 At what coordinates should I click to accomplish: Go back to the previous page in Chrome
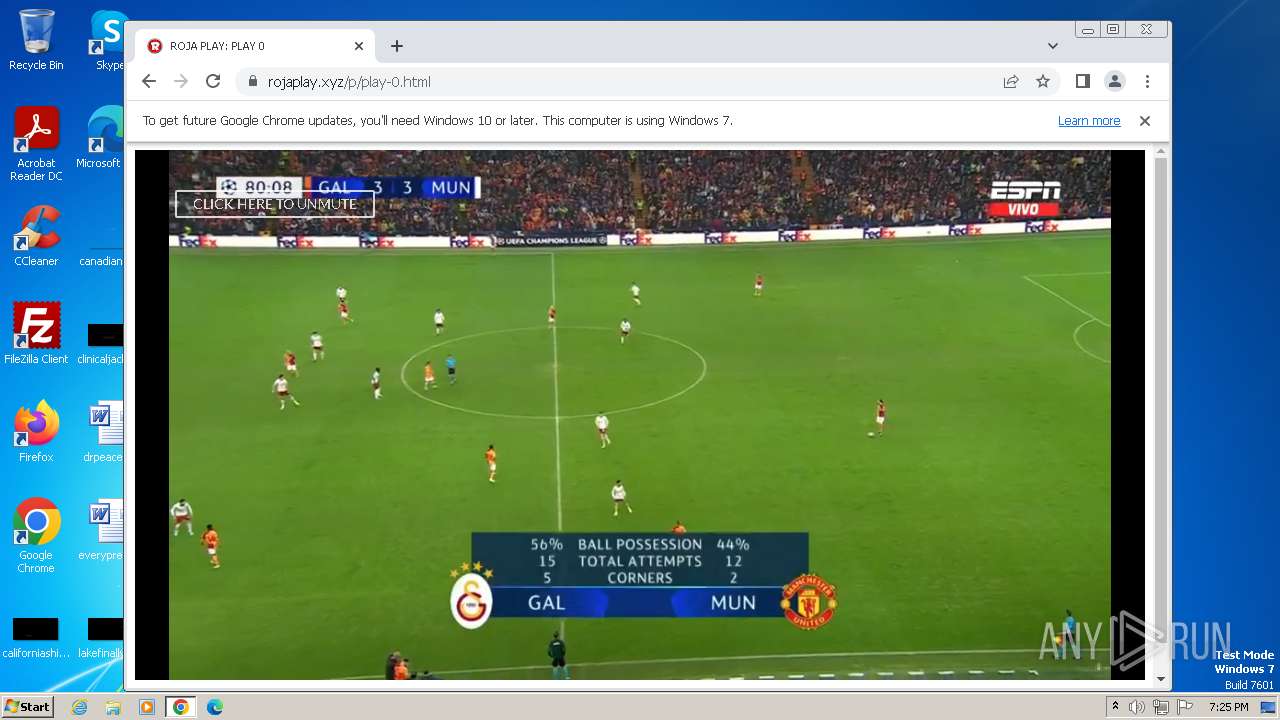click(x=149, y=82)
